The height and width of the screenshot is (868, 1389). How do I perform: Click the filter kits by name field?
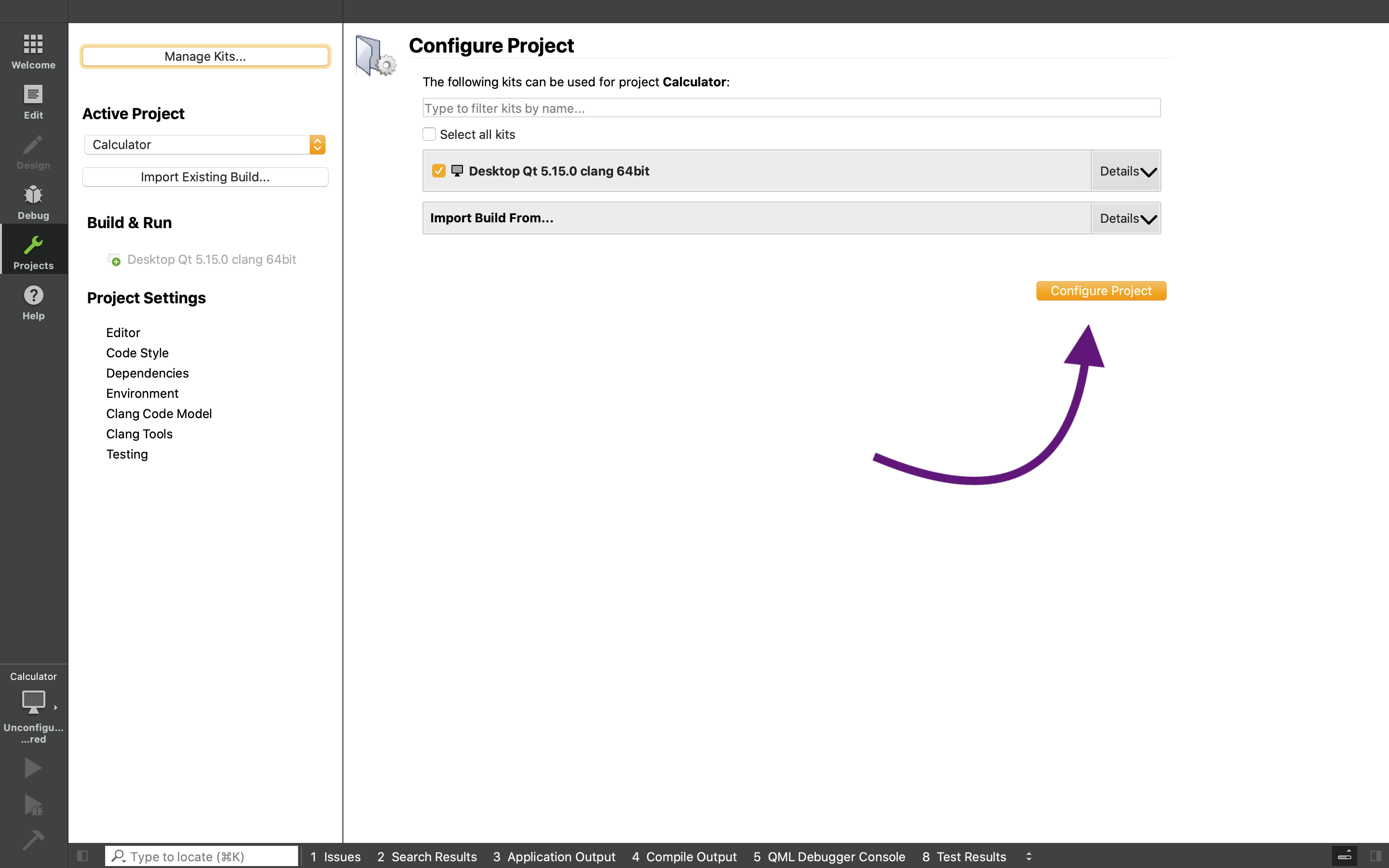791,108
